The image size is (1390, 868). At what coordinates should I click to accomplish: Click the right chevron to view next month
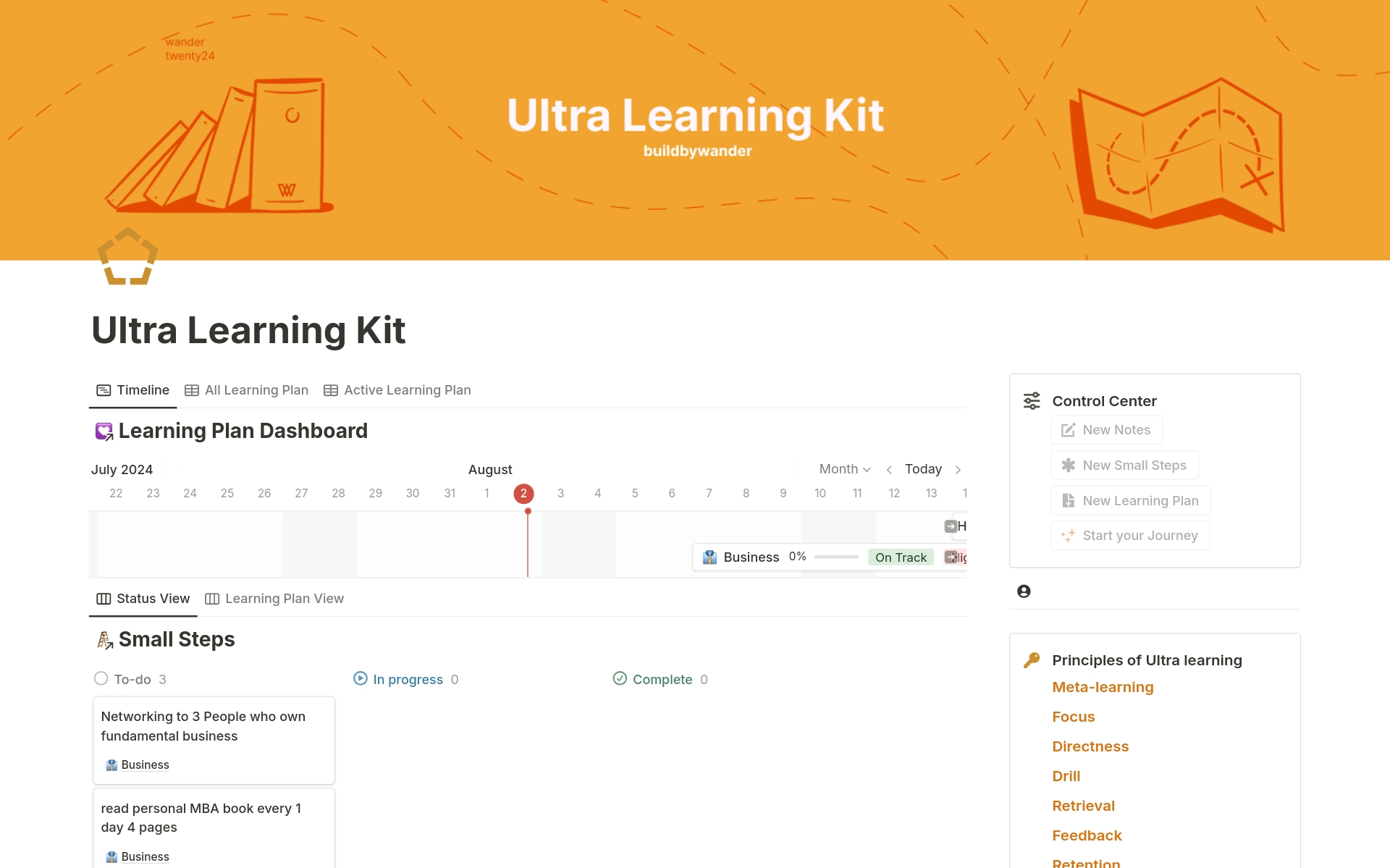[x=959, y=469]
